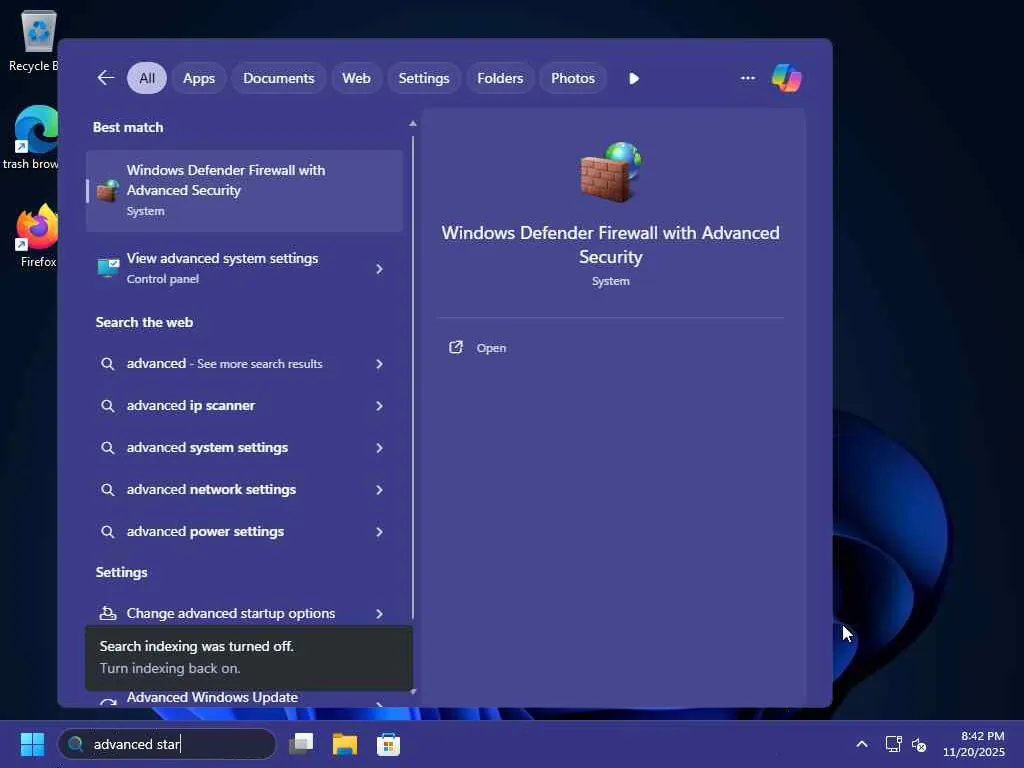Click the magnifier icon beside advanced power settings

108,532
